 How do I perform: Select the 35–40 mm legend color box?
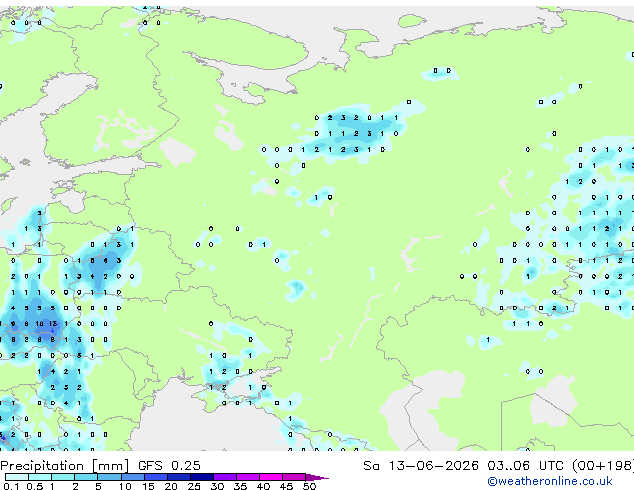(248, 477)
